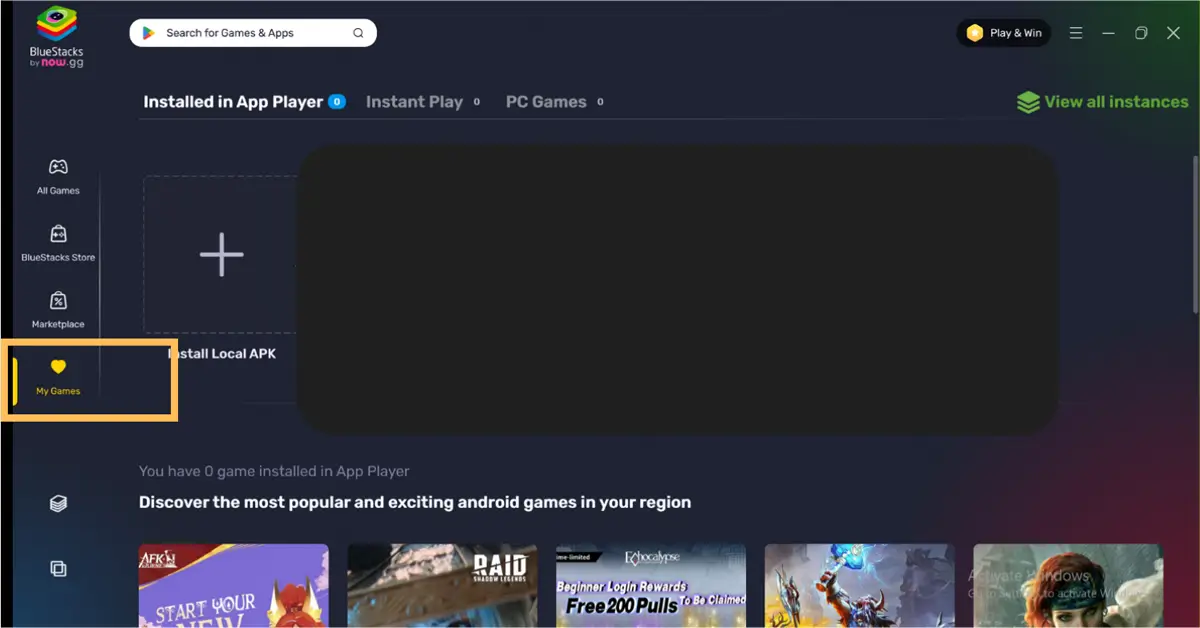The width and height of the screenshot is (1200, 628).
Task: Click the search magnifier icon
Action: click(358, 33)
